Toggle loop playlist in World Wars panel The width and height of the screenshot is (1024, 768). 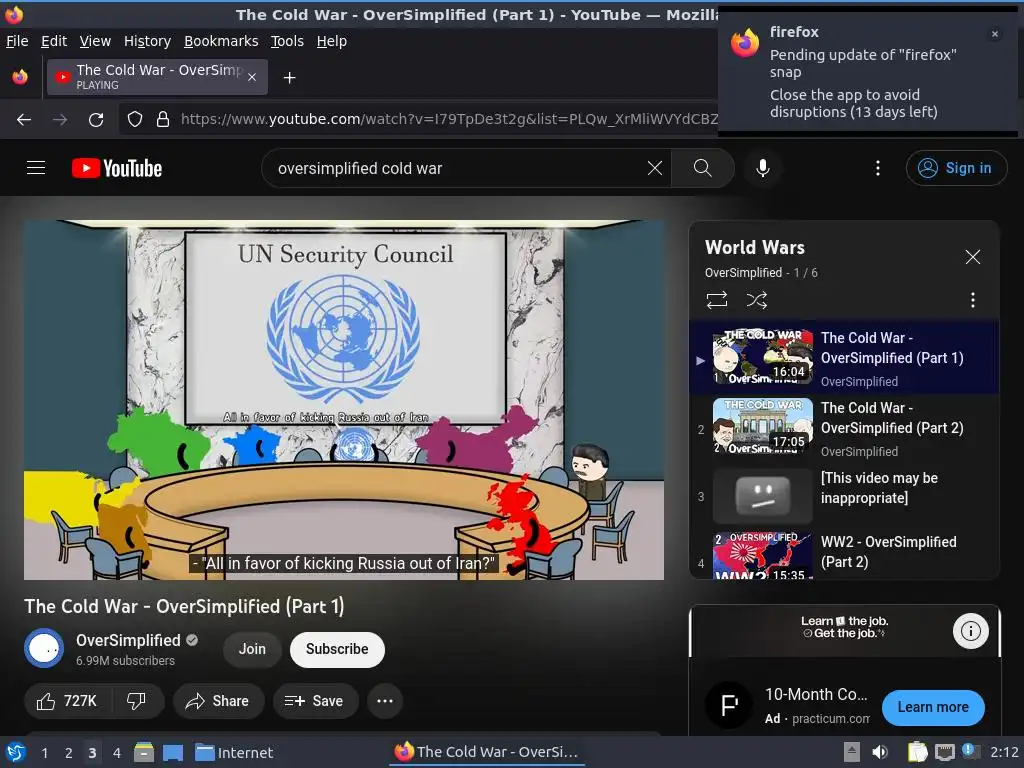pos(716,300)
